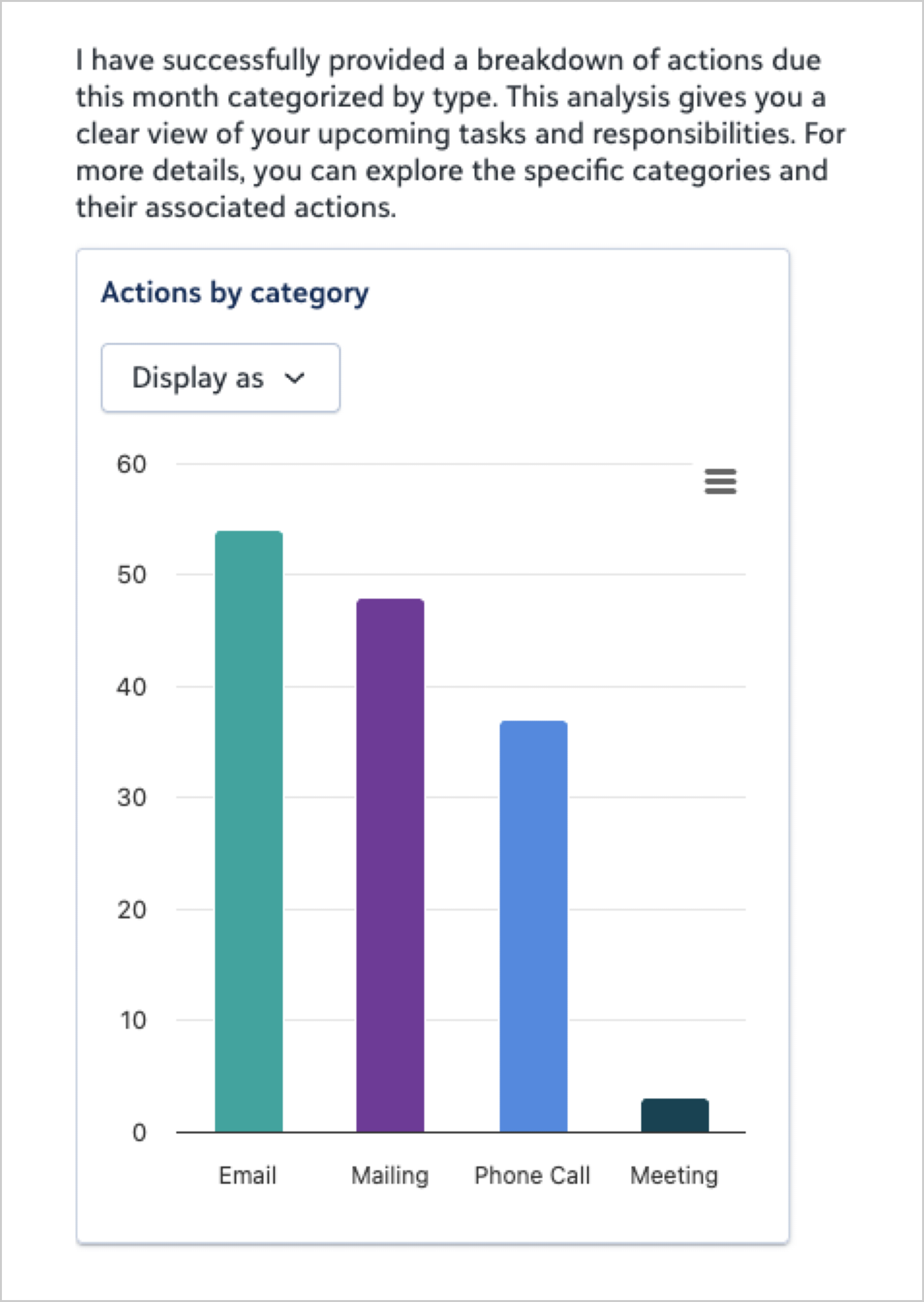Click the 60 y-axis tick label

[132, 464]
